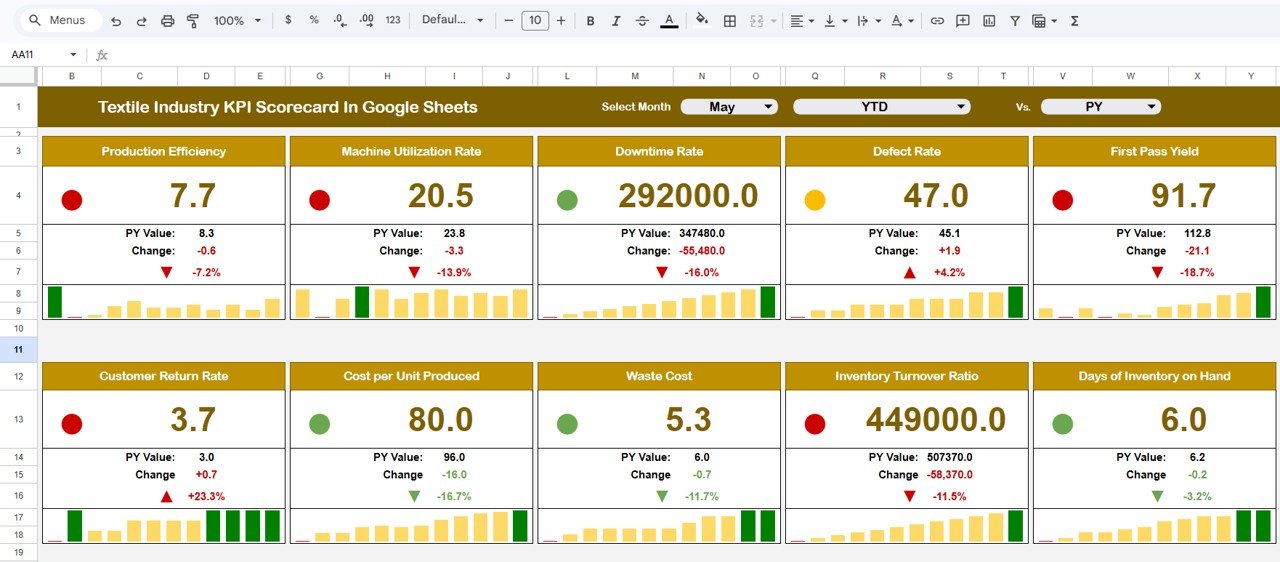1280x562 pixels.
Task: Open the PY comparison dropdown
Action: click(x=1100, y=107)
